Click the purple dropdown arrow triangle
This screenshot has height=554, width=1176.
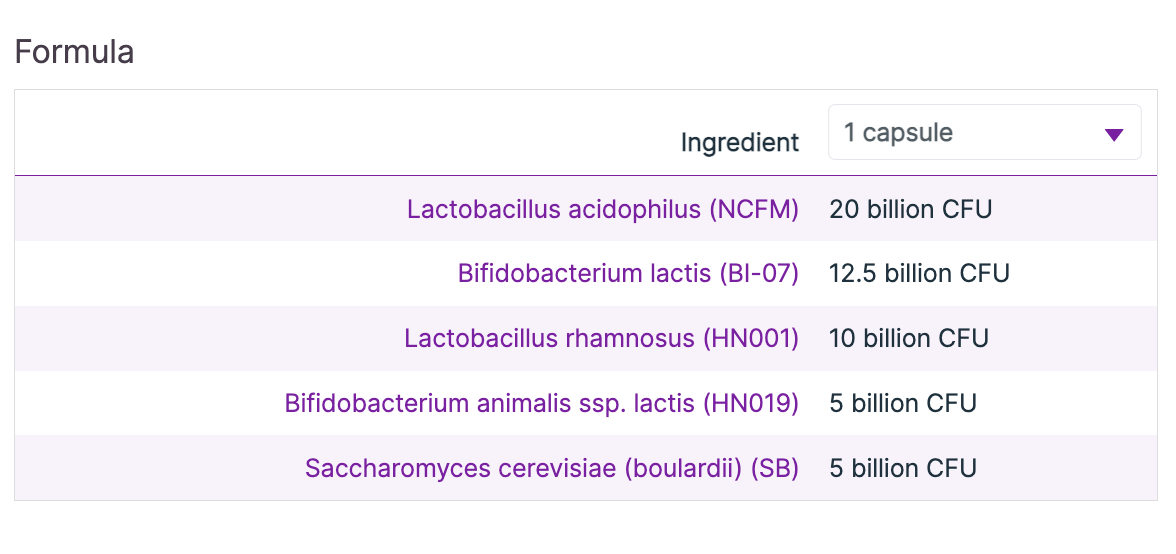tap(1114, 135)
